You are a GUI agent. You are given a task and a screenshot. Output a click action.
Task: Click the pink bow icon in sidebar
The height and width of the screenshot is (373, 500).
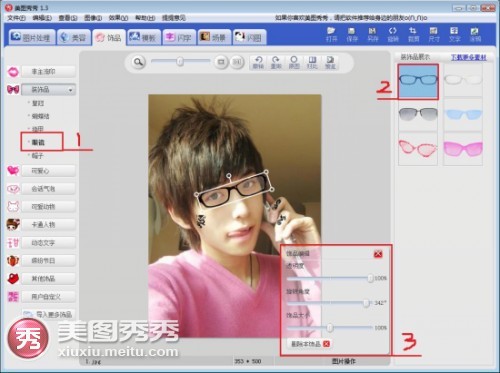point(13,89)
